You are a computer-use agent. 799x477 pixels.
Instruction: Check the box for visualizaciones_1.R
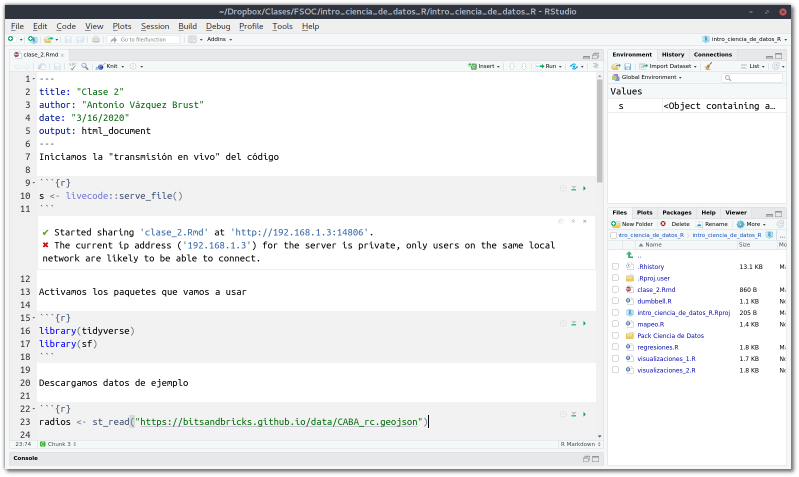(x=615, y=359)
